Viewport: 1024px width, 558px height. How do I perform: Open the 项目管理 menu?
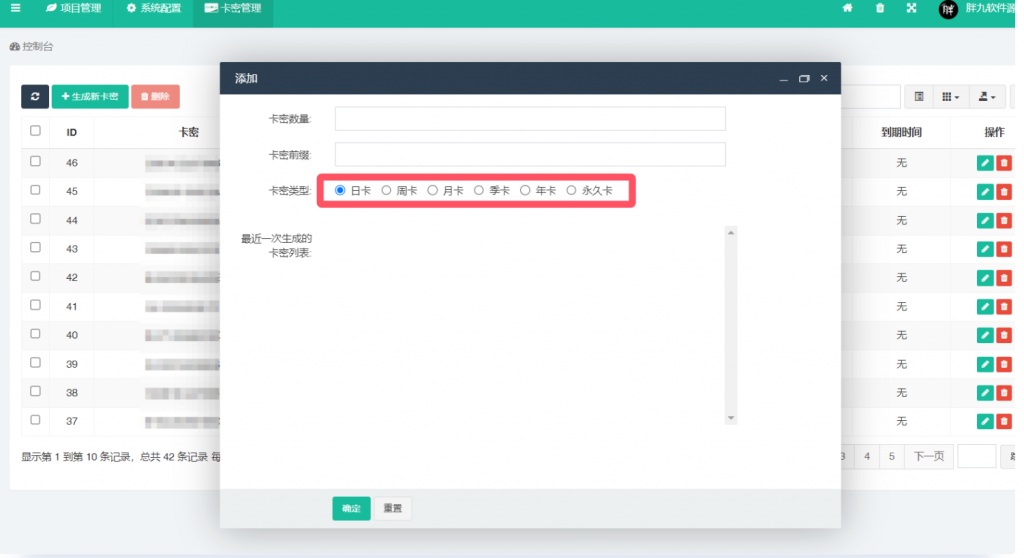pyautogui.click(x=73, y=8)
